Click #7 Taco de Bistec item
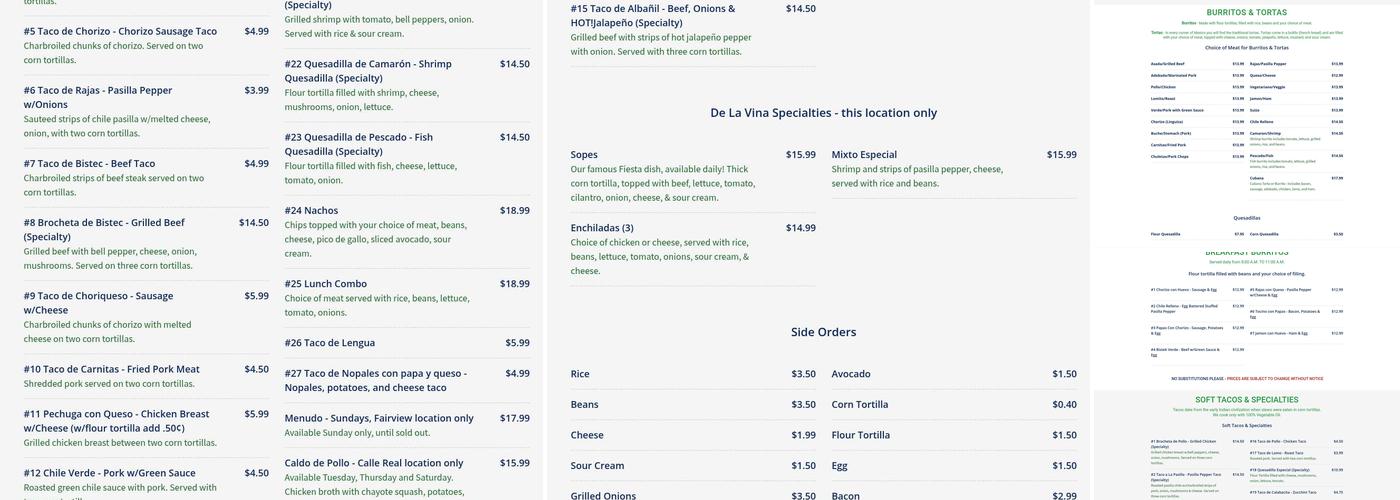The width and height of the screenshot is (1400, 500). pos(90,164)
